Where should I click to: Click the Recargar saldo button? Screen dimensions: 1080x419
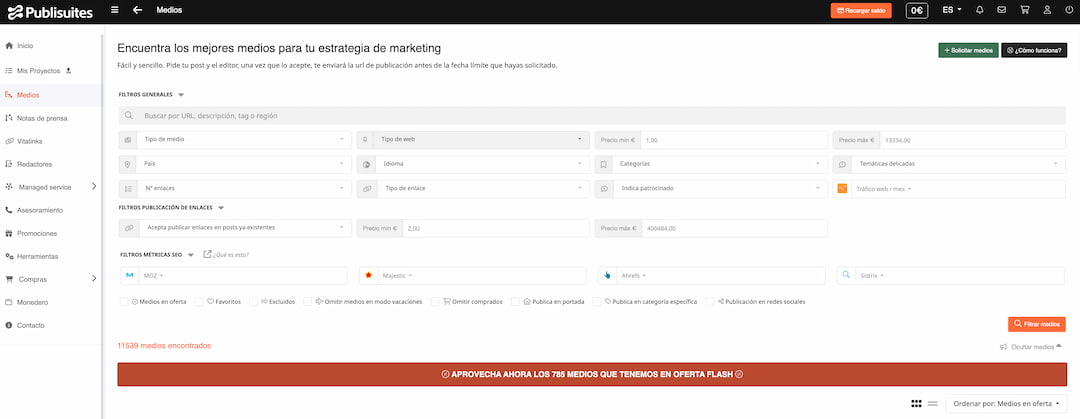pyautogui.click(x=860, y=10)
